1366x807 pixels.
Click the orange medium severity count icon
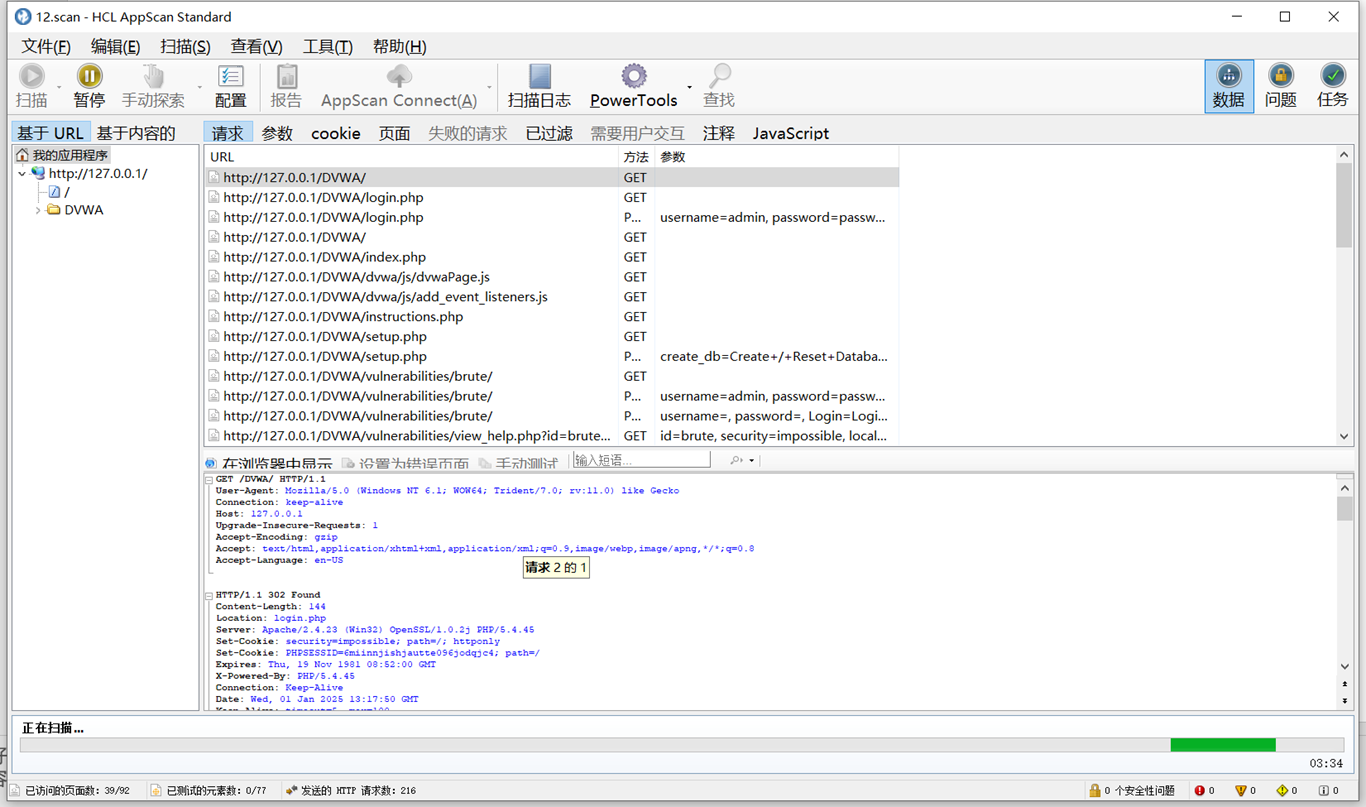[1241, 790]
